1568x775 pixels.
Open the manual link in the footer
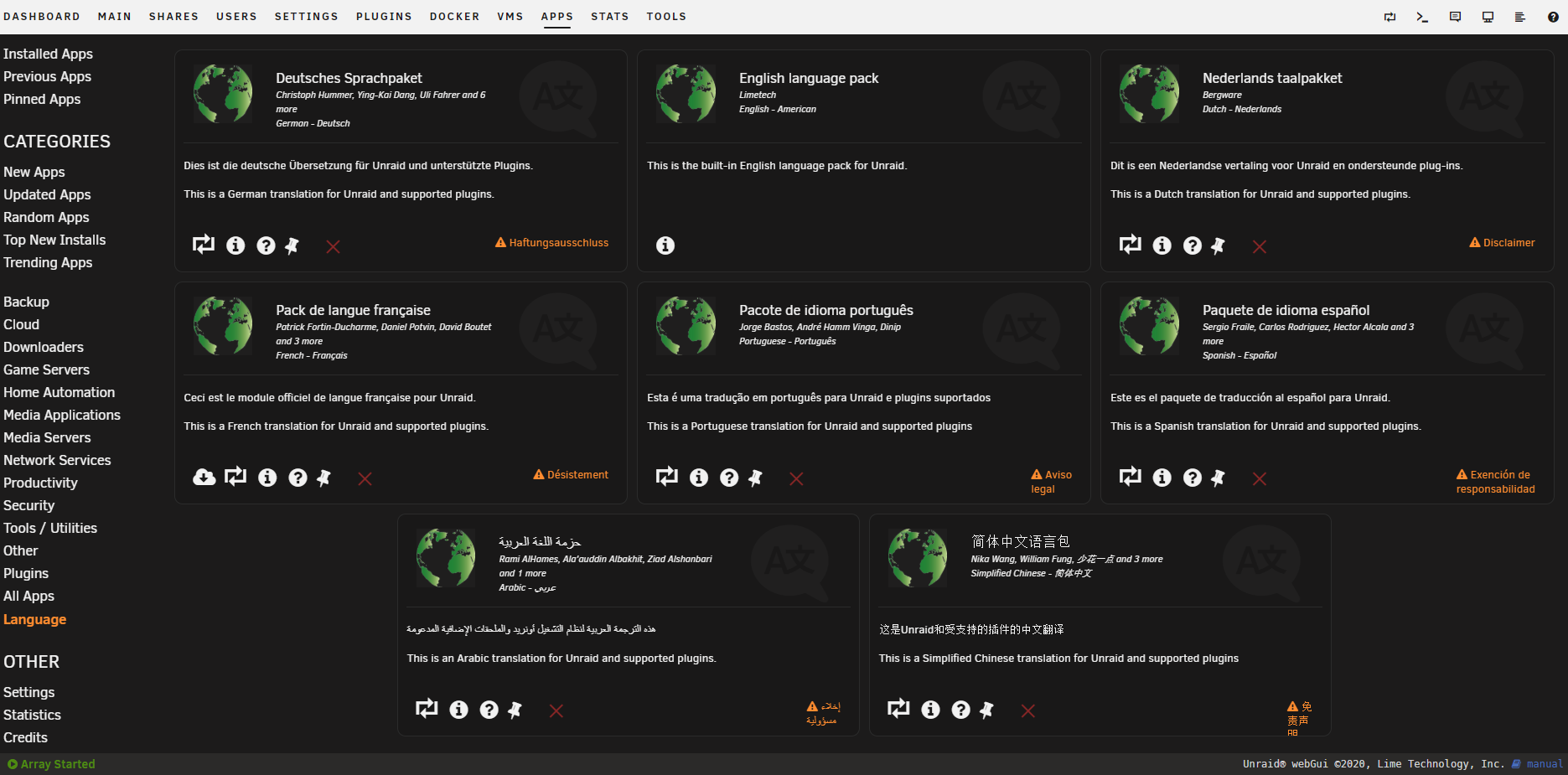click(1544, 764)
